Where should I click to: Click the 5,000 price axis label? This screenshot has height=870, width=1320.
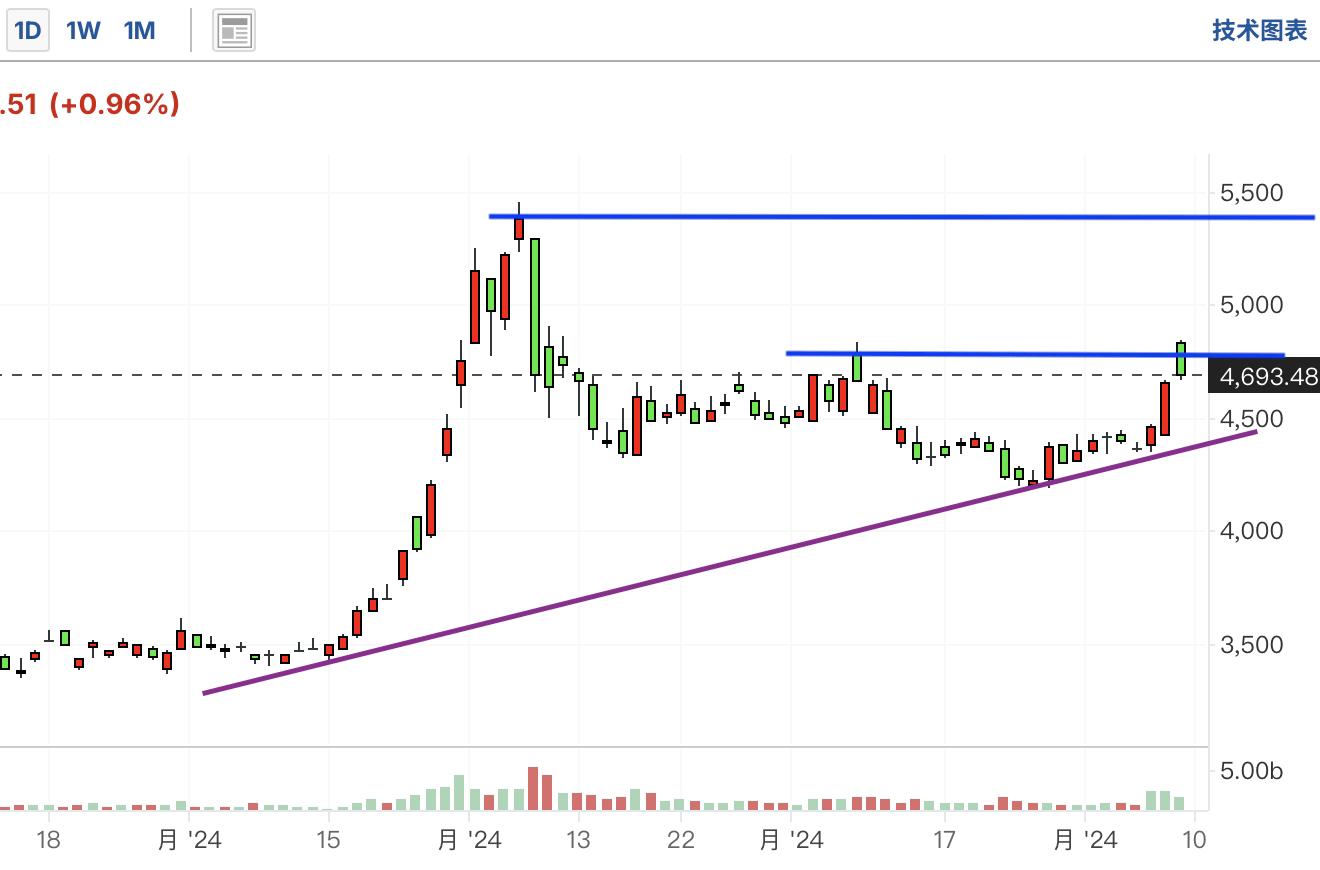click(x=1252, y=304)
